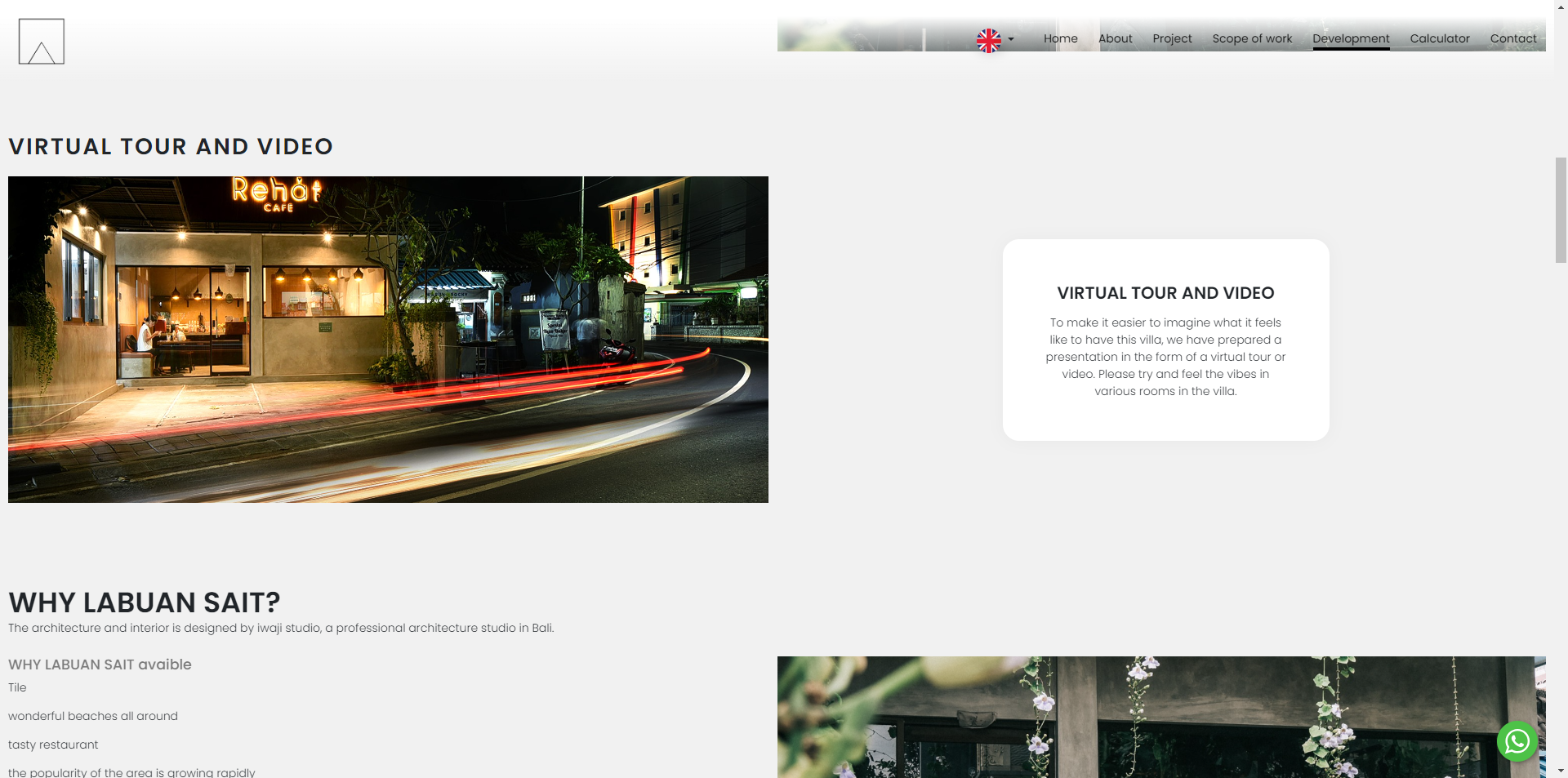Open the About menu item
This screenshot has height=778, width=1568.
tap(1115, 38)
